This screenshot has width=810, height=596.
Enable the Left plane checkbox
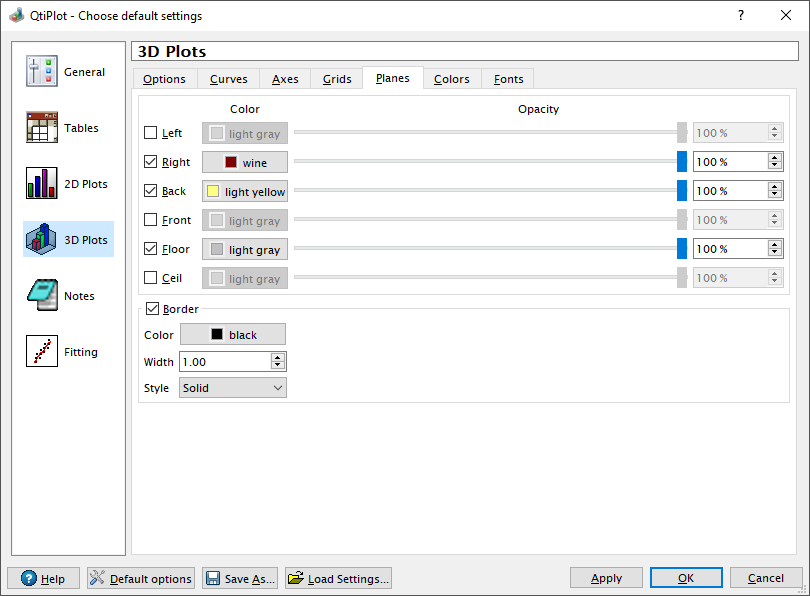click(151, 133)
